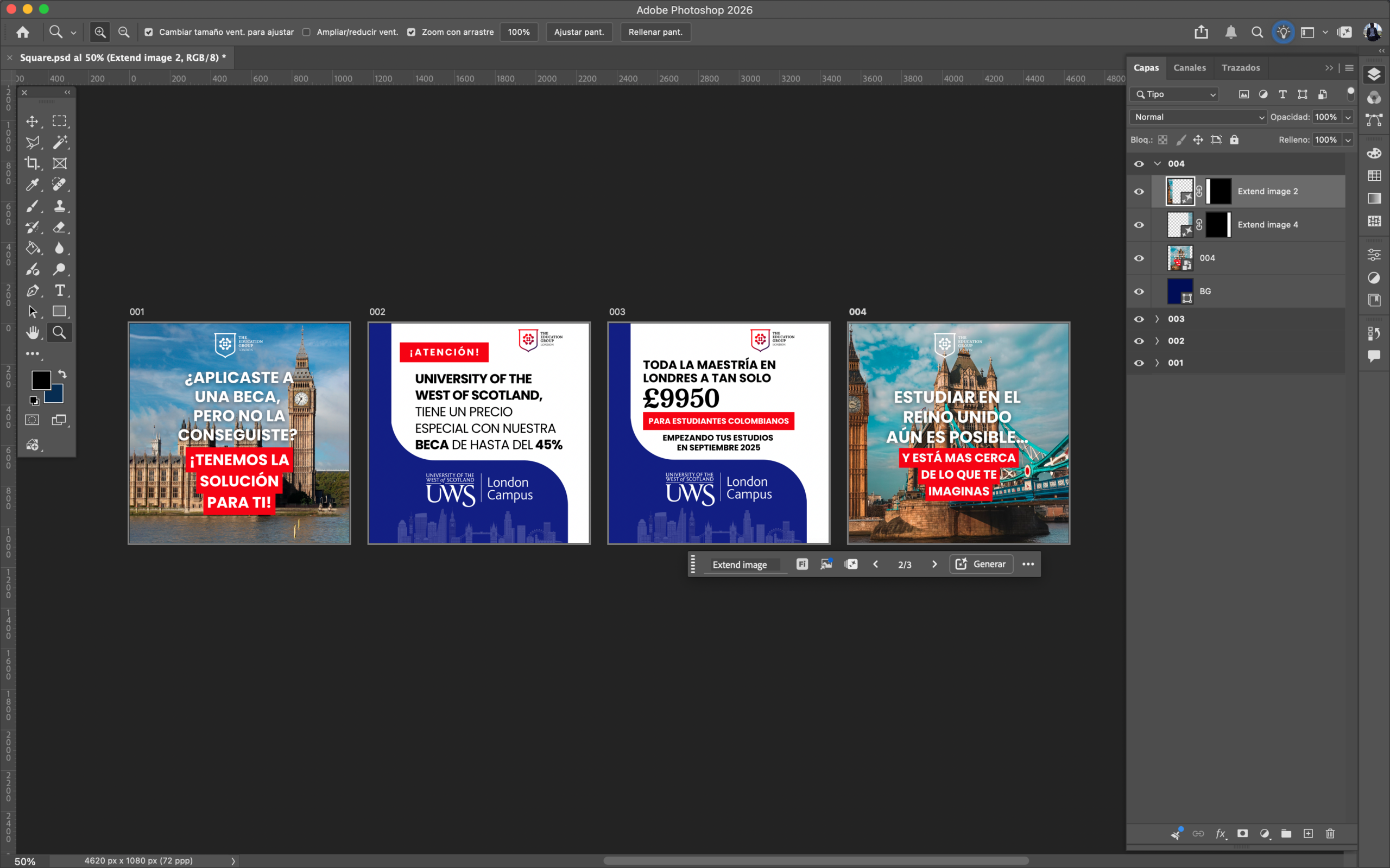Click the 100% zoom button
Viewport: 1390px width, 868px height.
(519, 32)
